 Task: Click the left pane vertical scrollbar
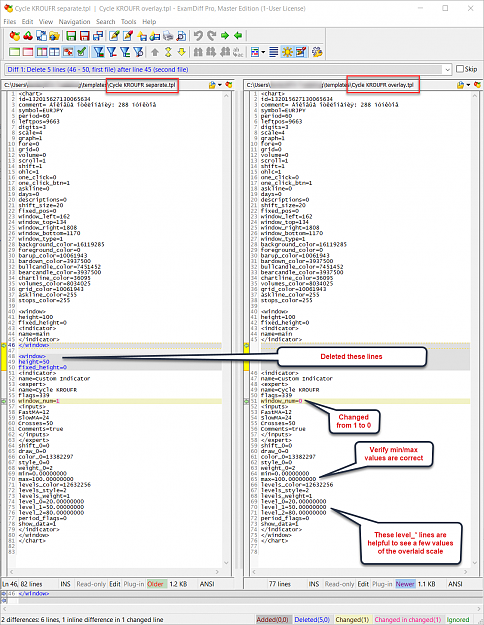[227, 329]
